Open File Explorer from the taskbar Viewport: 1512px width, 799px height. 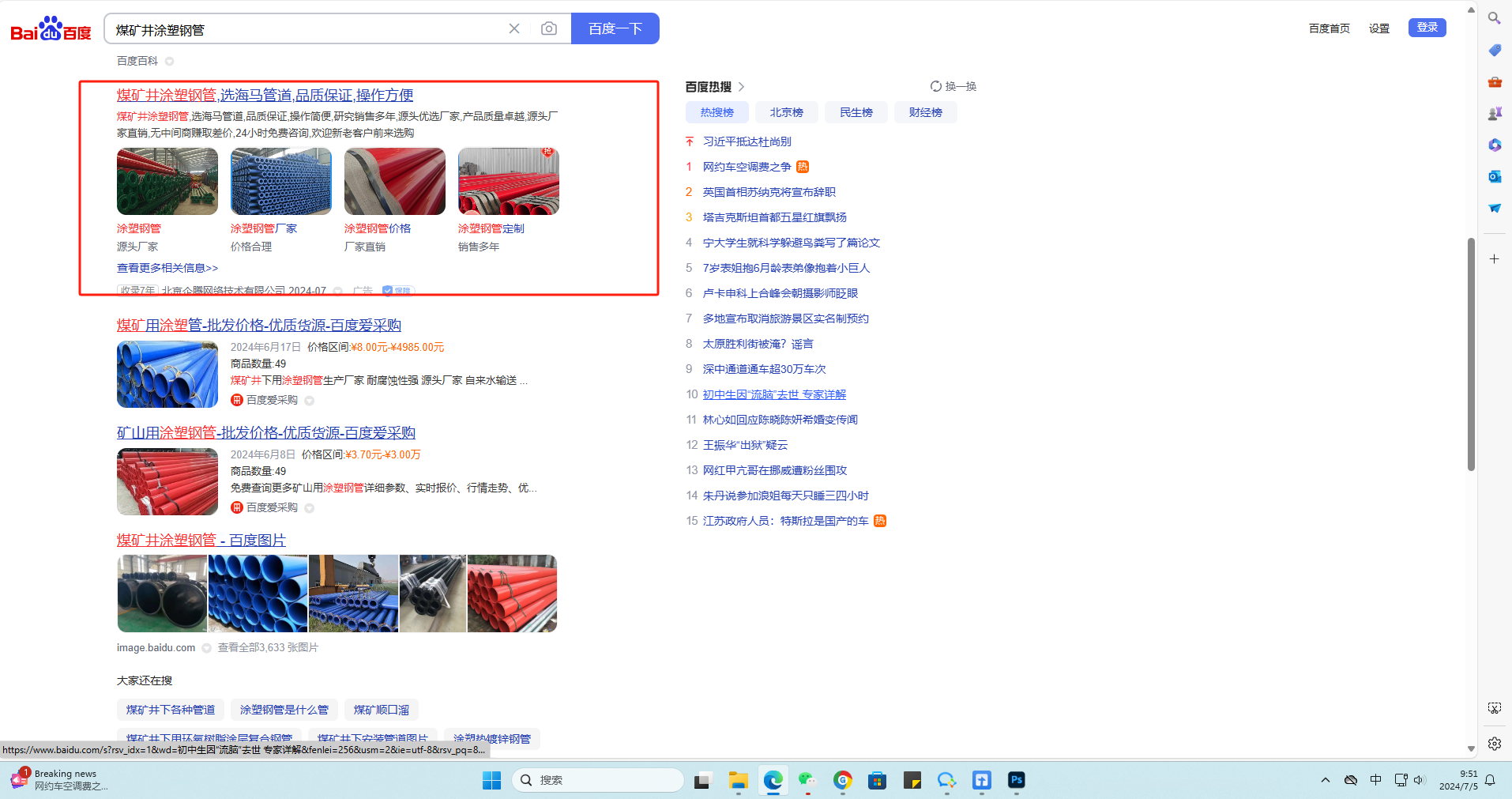click(x=739, y=780)
